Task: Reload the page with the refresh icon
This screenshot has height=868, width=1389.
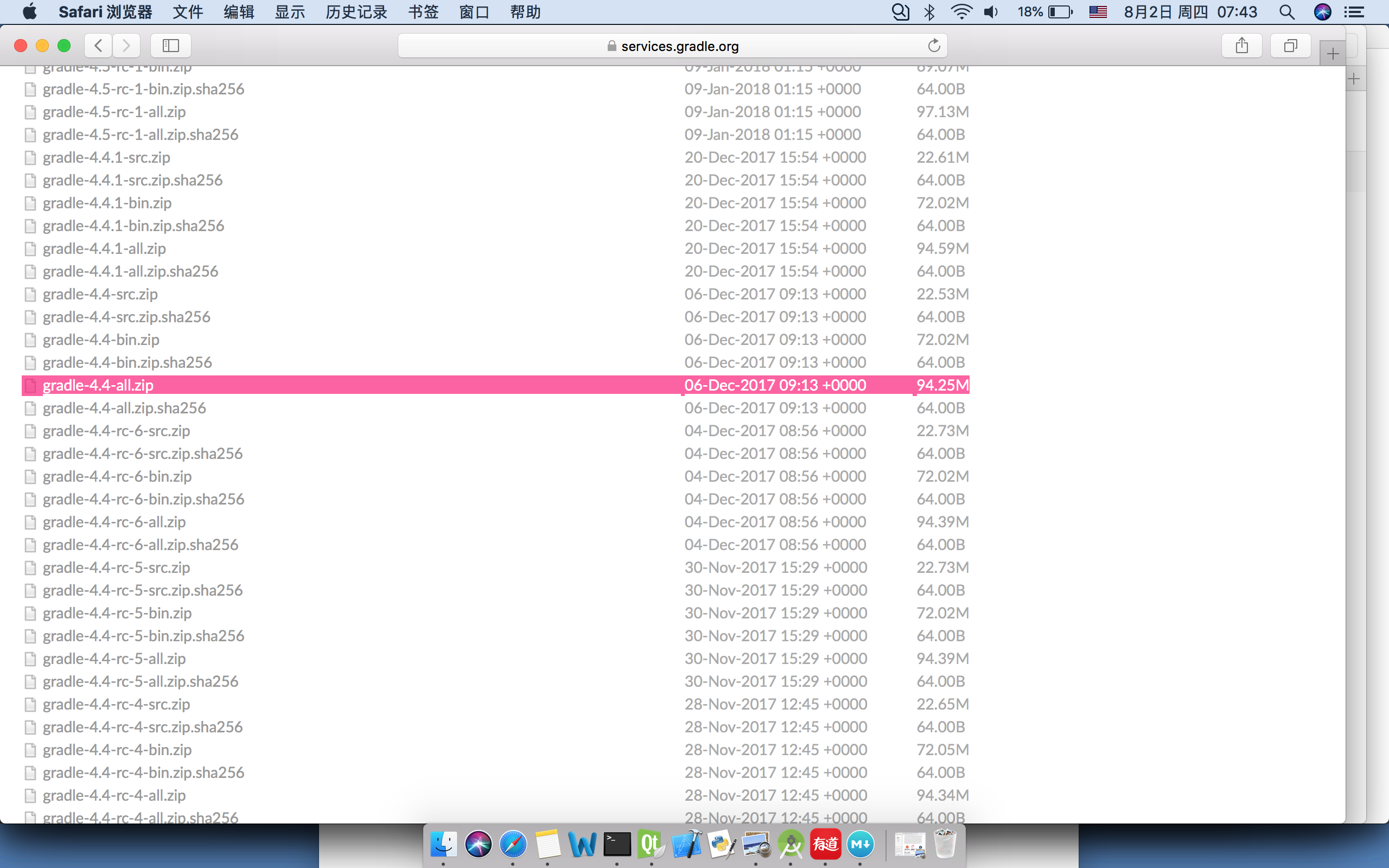Action: pos(934,46)
